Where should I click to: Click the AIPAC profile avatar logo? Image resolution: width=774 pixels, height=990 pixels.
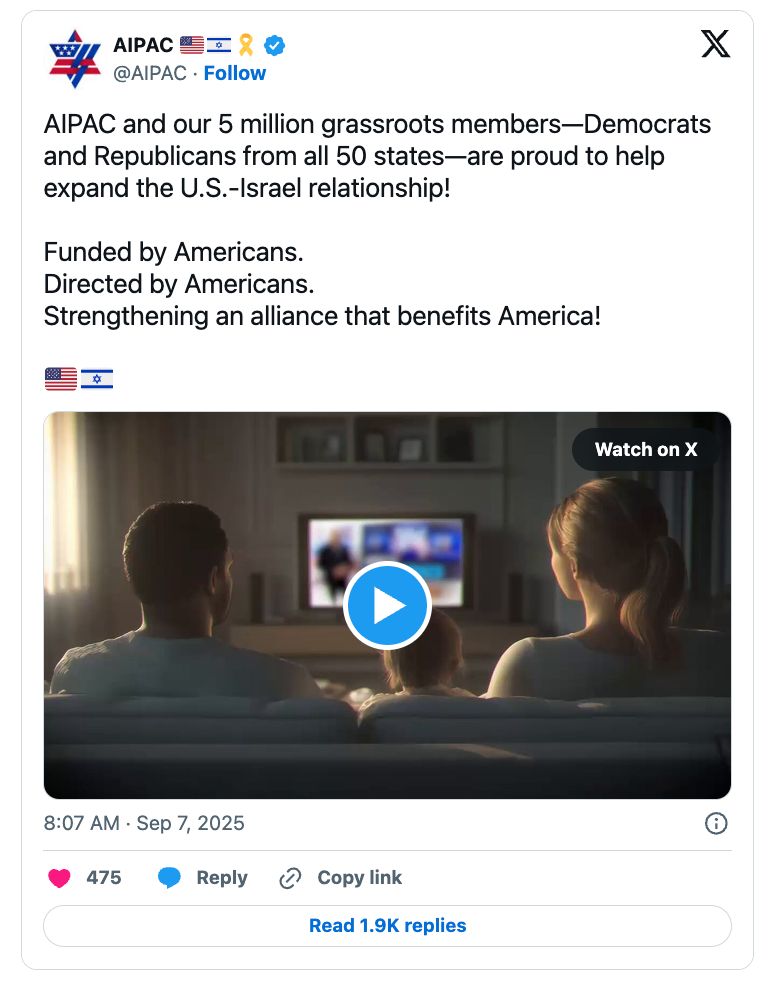point(75,59)
